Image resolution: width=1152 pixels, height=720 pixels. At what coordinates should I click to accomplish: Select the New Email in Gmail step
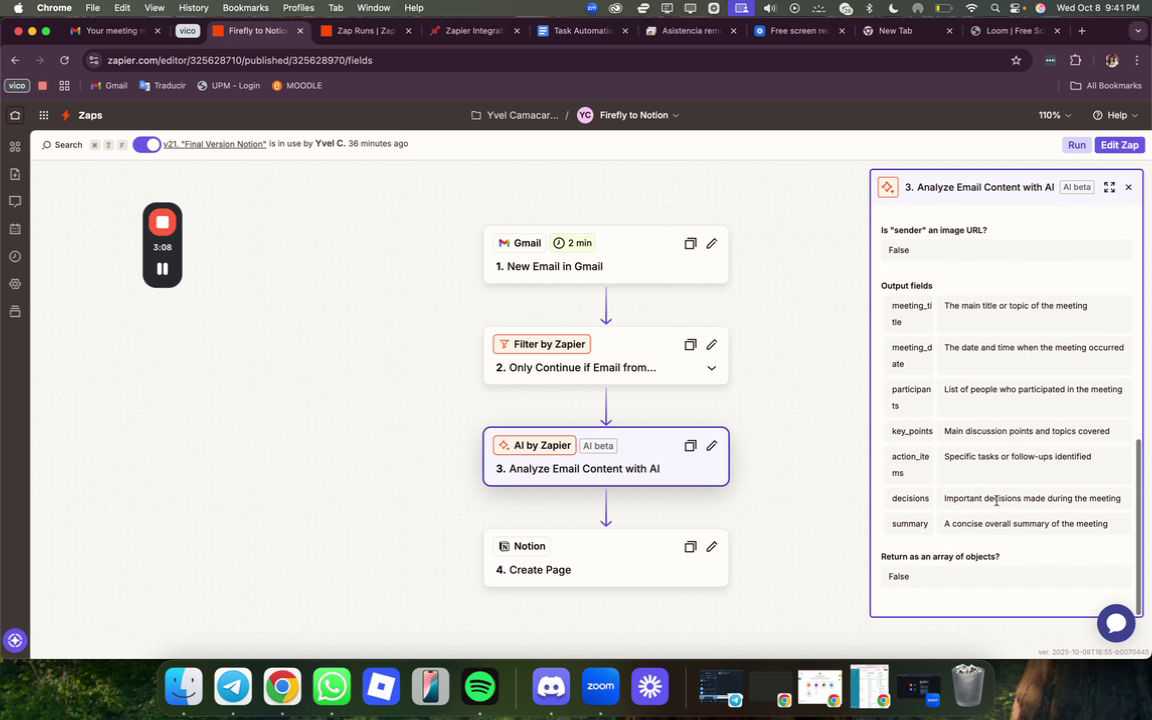(x=605, y=254)
